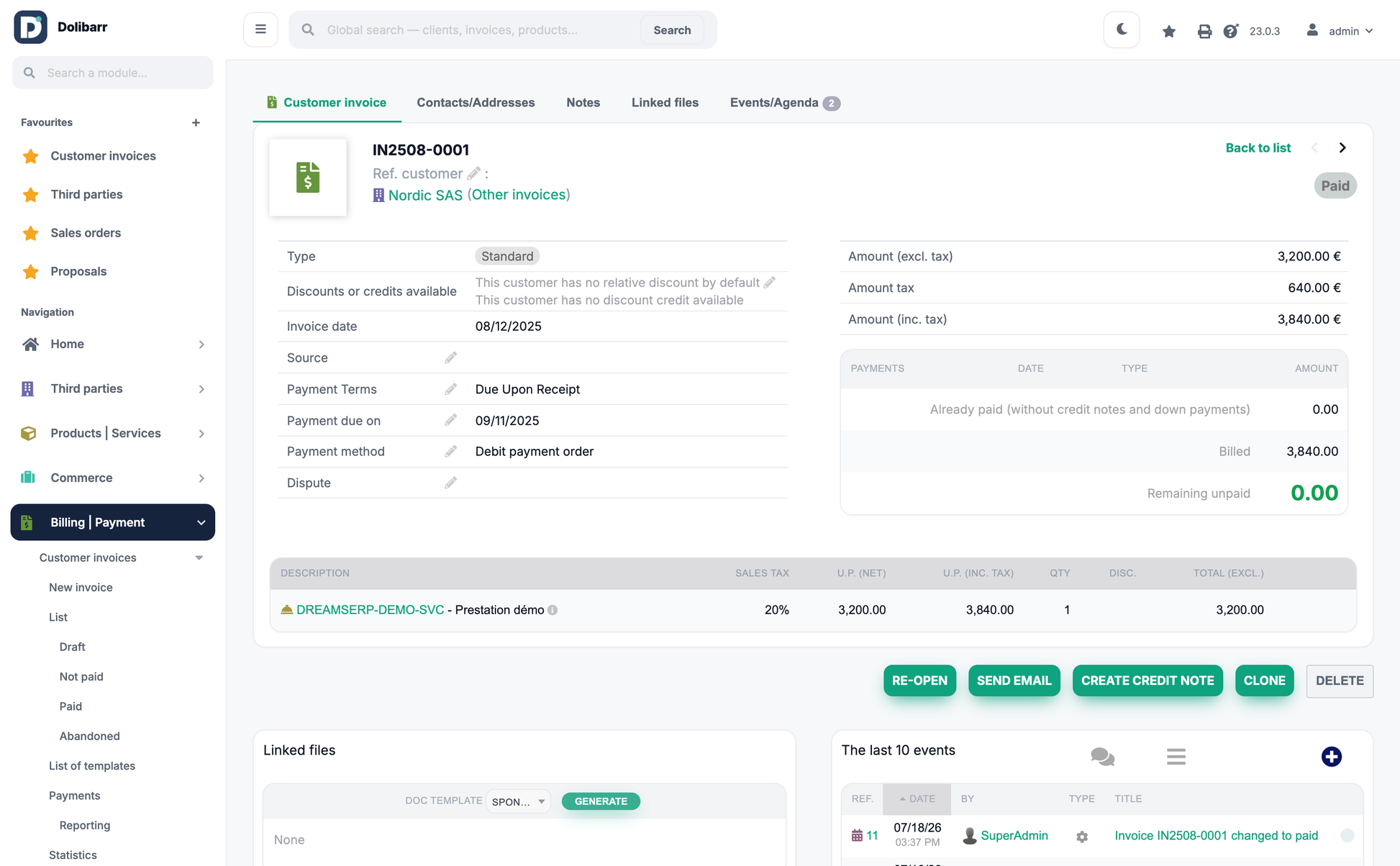Open the Dolibarr logo home link
Image resolution: width=1400 pixels, height=866 pixels.
point(60,27)
